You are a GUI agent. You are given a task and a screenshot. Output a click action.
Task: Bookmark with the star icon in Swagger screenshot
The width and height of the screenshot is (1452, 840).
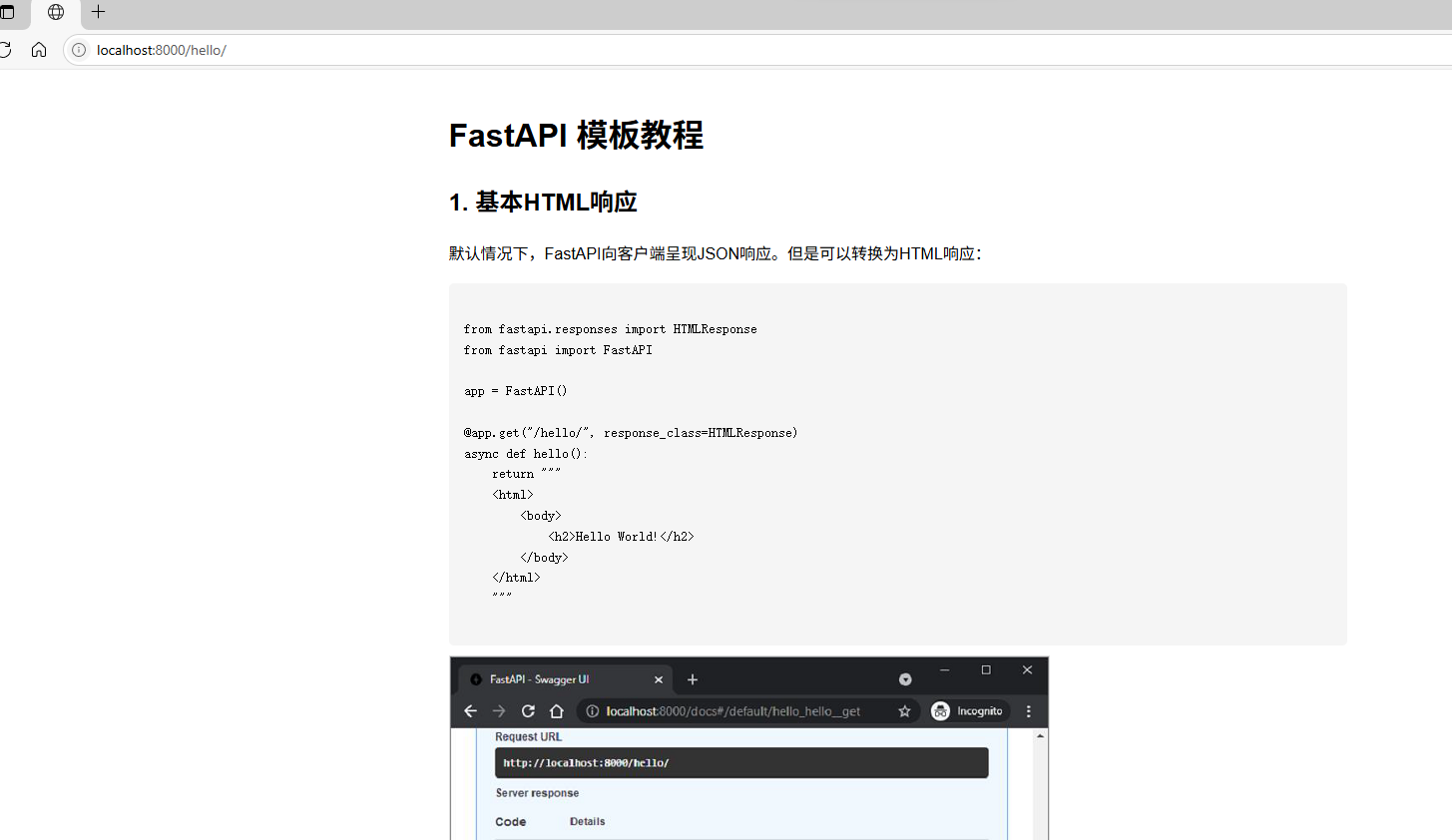[x=904, y=711]
